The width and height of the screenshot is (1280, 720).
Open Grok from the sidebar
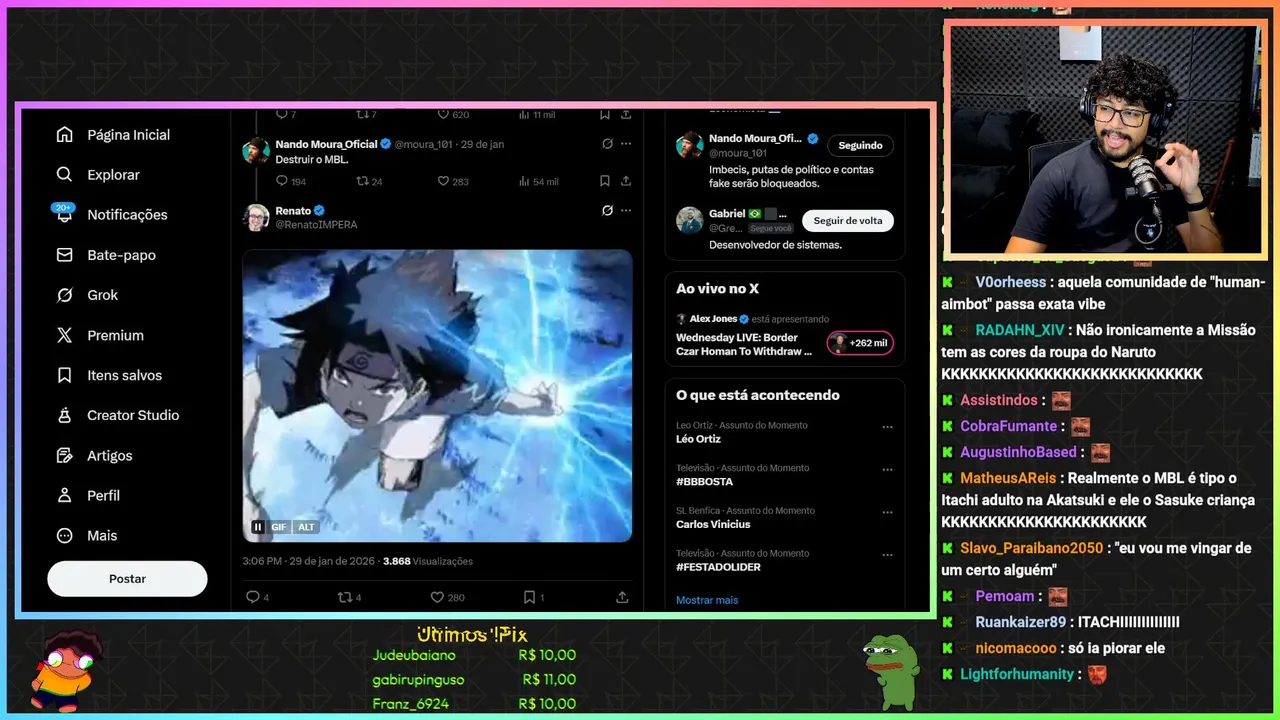tap(87, 295)
